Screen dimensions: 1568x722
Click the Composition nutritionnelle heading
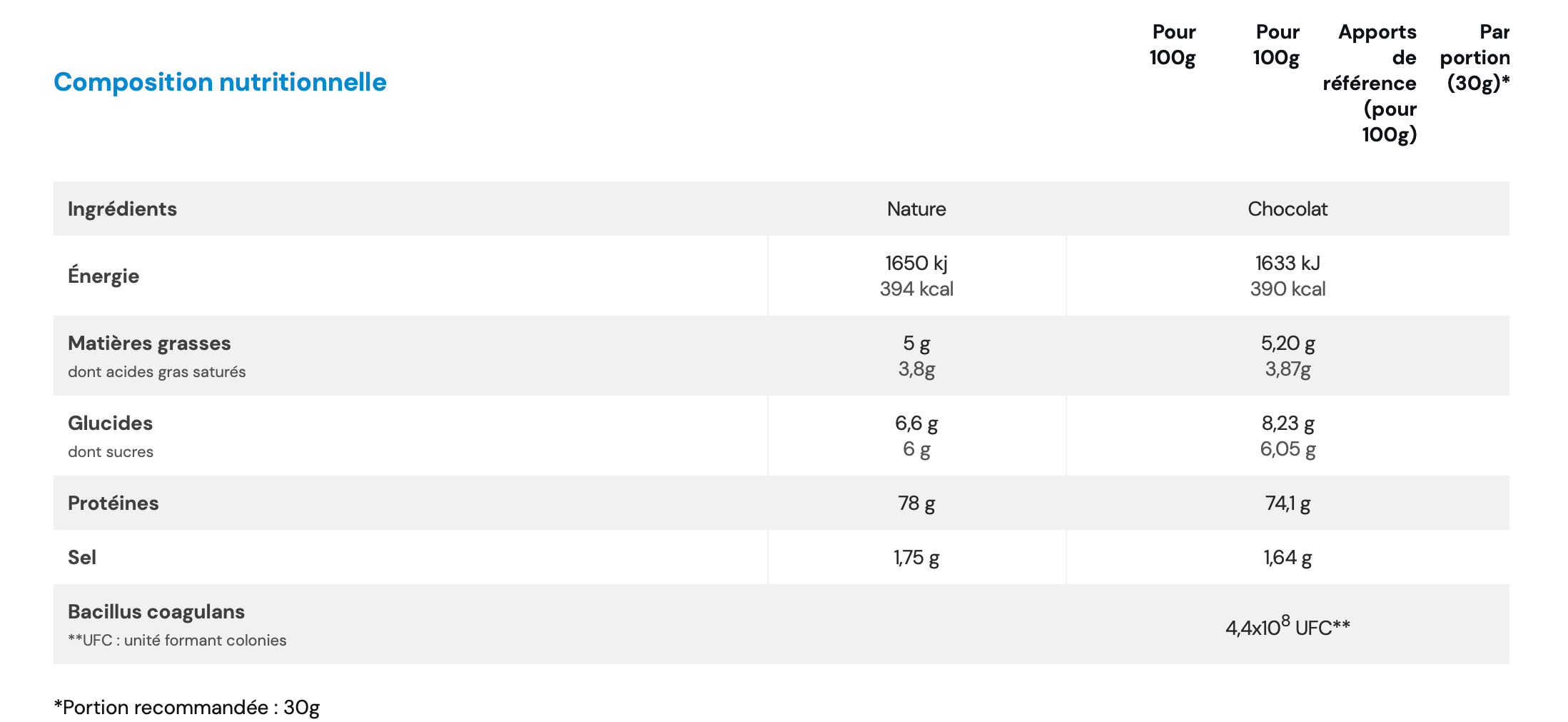click(x=220, y=82)
